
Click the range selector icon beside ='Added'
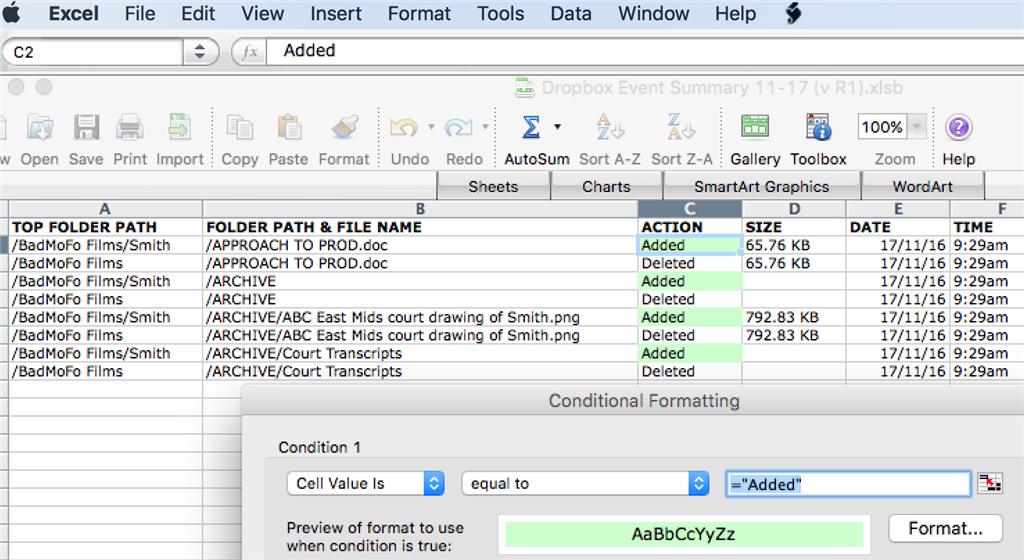[x=990, y=484]
